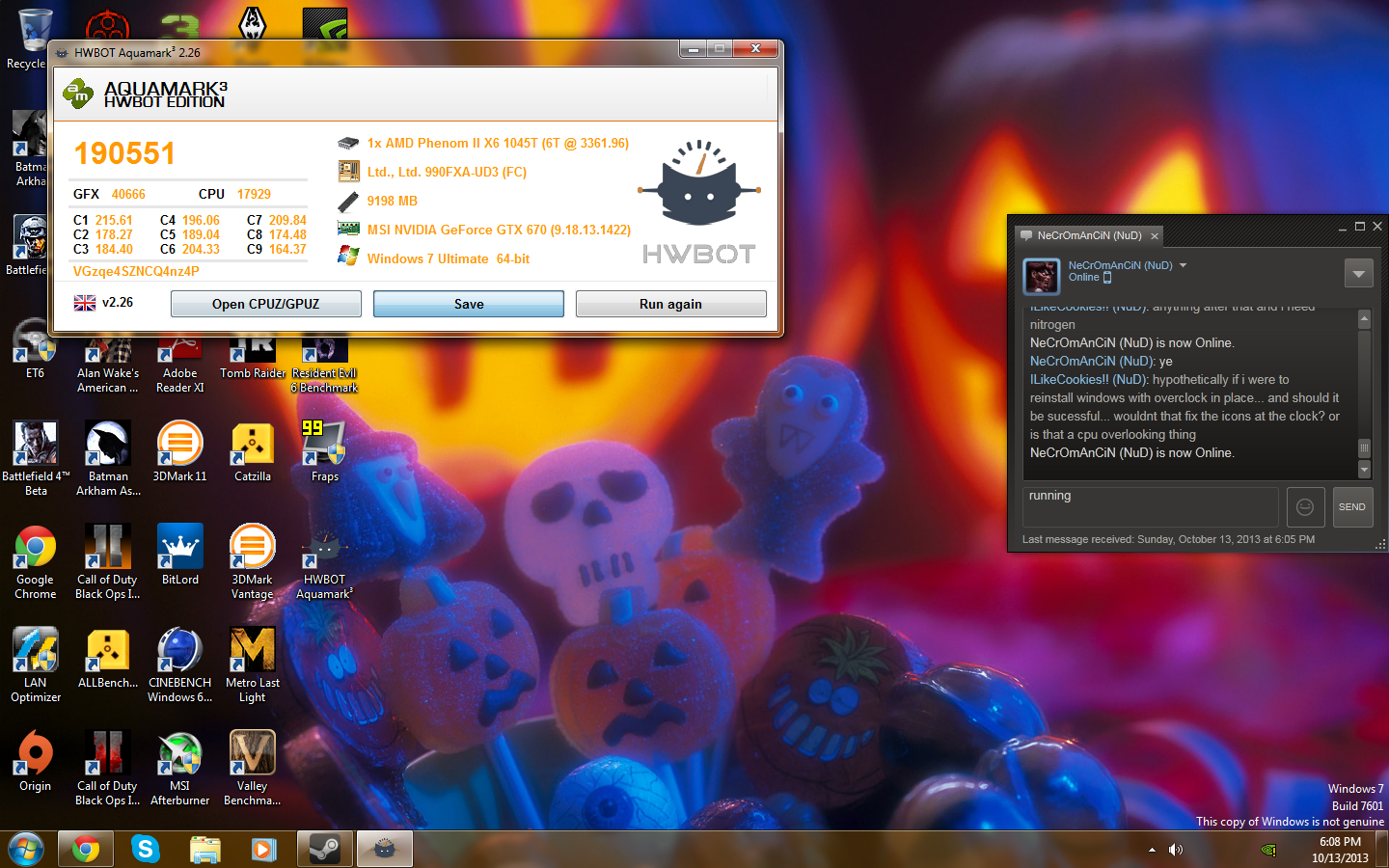Click the volume speaker tray icon
Viewport: 1389px width, 868px height.
(1175, 850)
